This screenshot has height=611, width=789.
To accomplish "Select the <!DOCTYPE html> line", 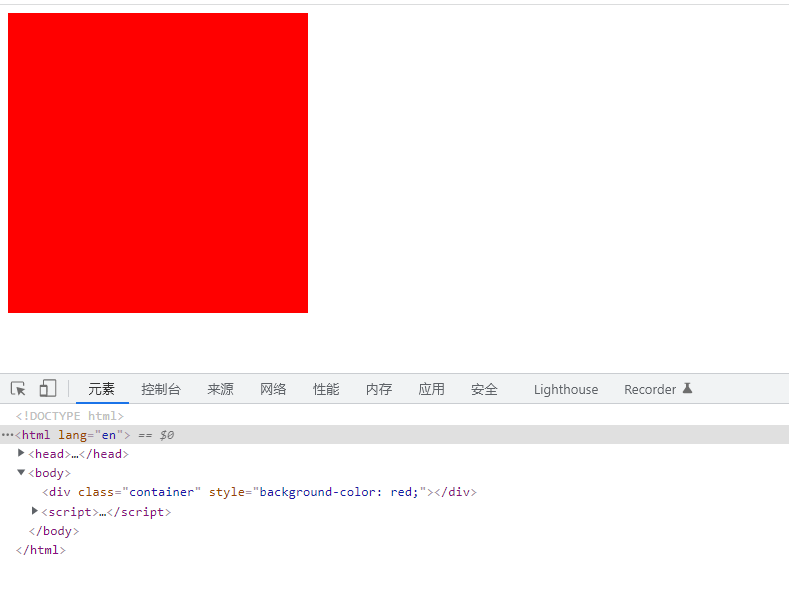I will pos(69,416).
